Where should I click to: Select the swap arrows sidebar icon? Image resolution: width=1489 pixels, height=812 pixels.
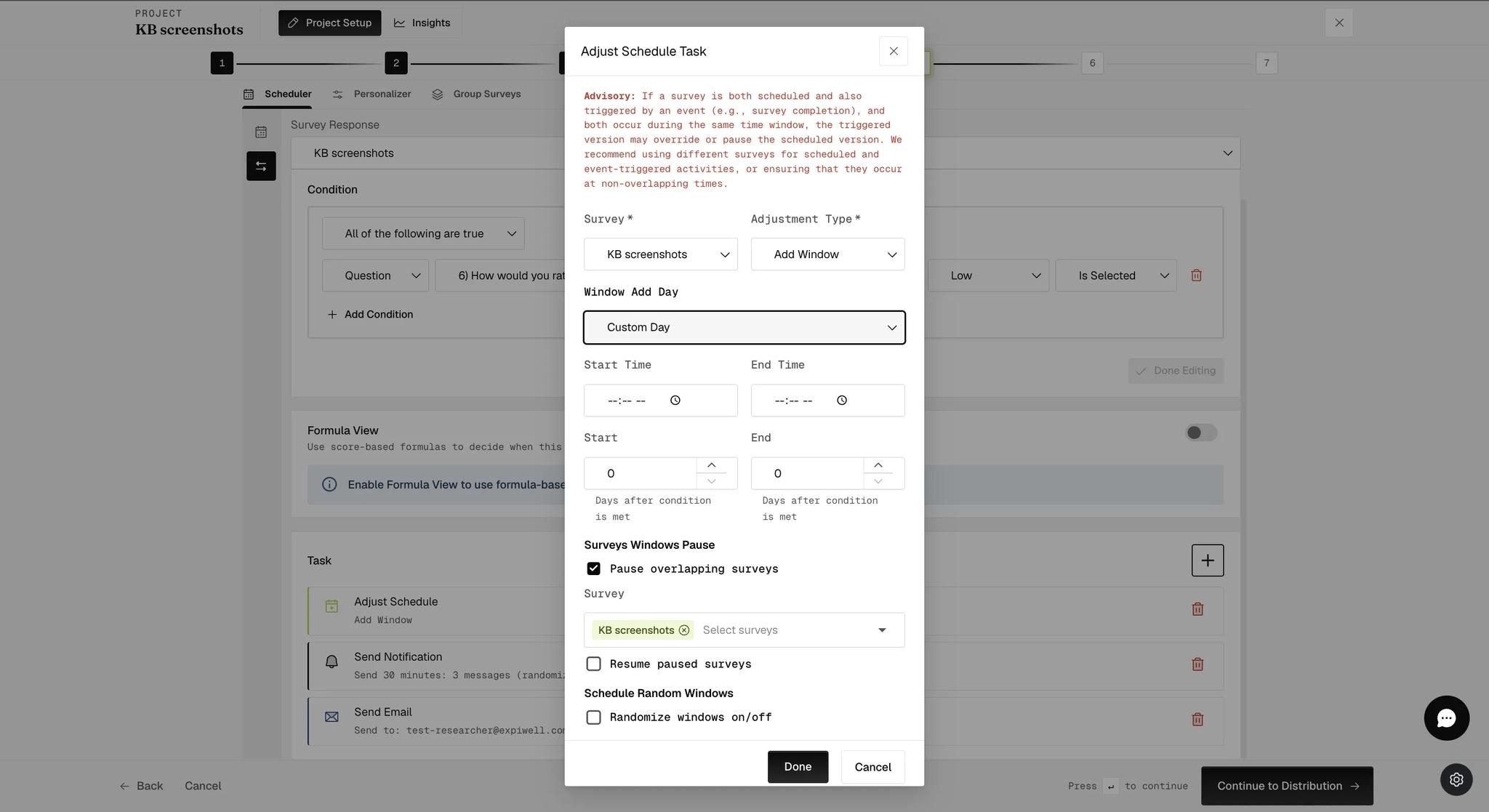point(261,166)
